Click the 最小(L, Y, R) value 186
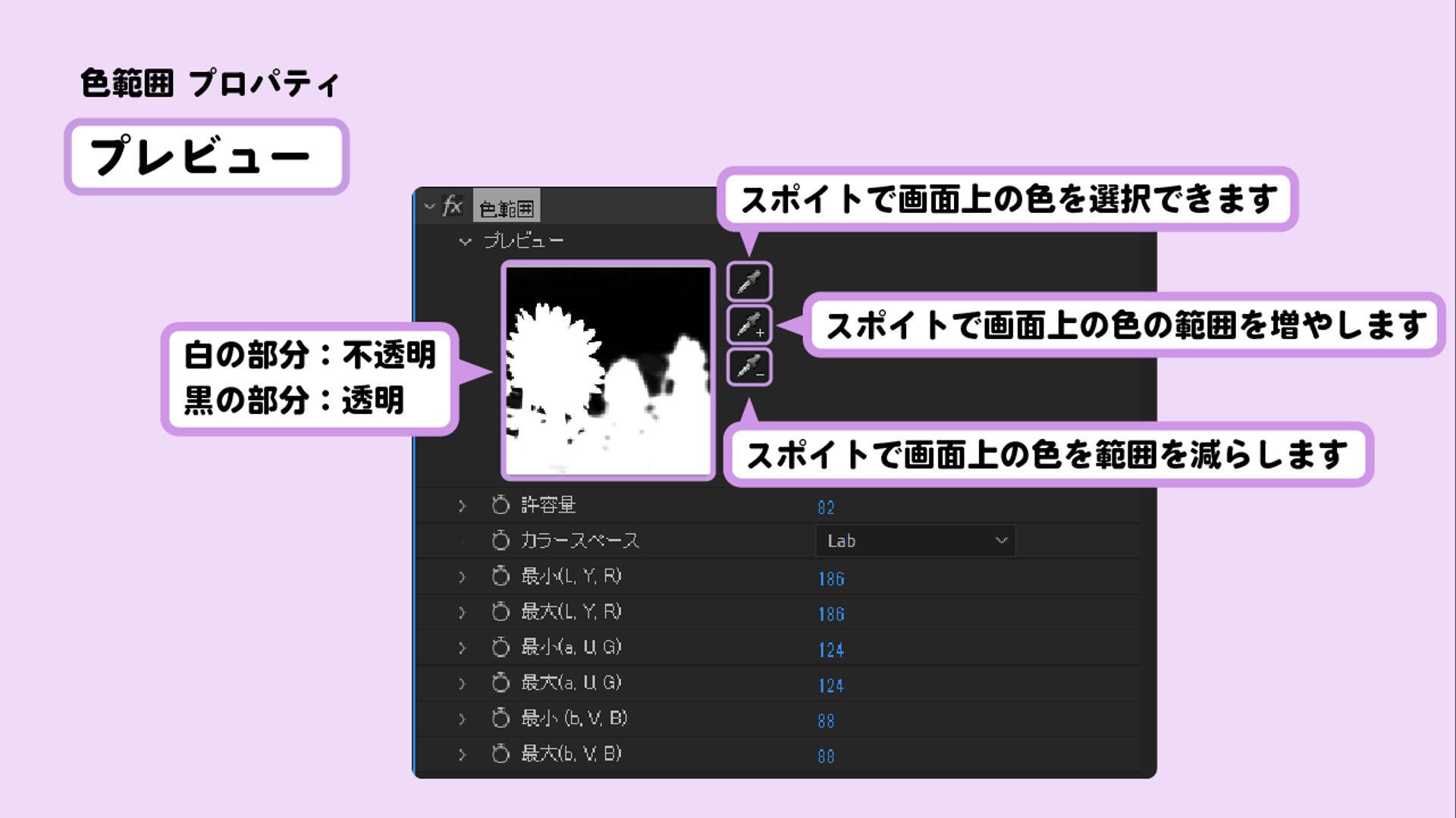The width and height of the screenshot is (1456, 818). (831, 578)
